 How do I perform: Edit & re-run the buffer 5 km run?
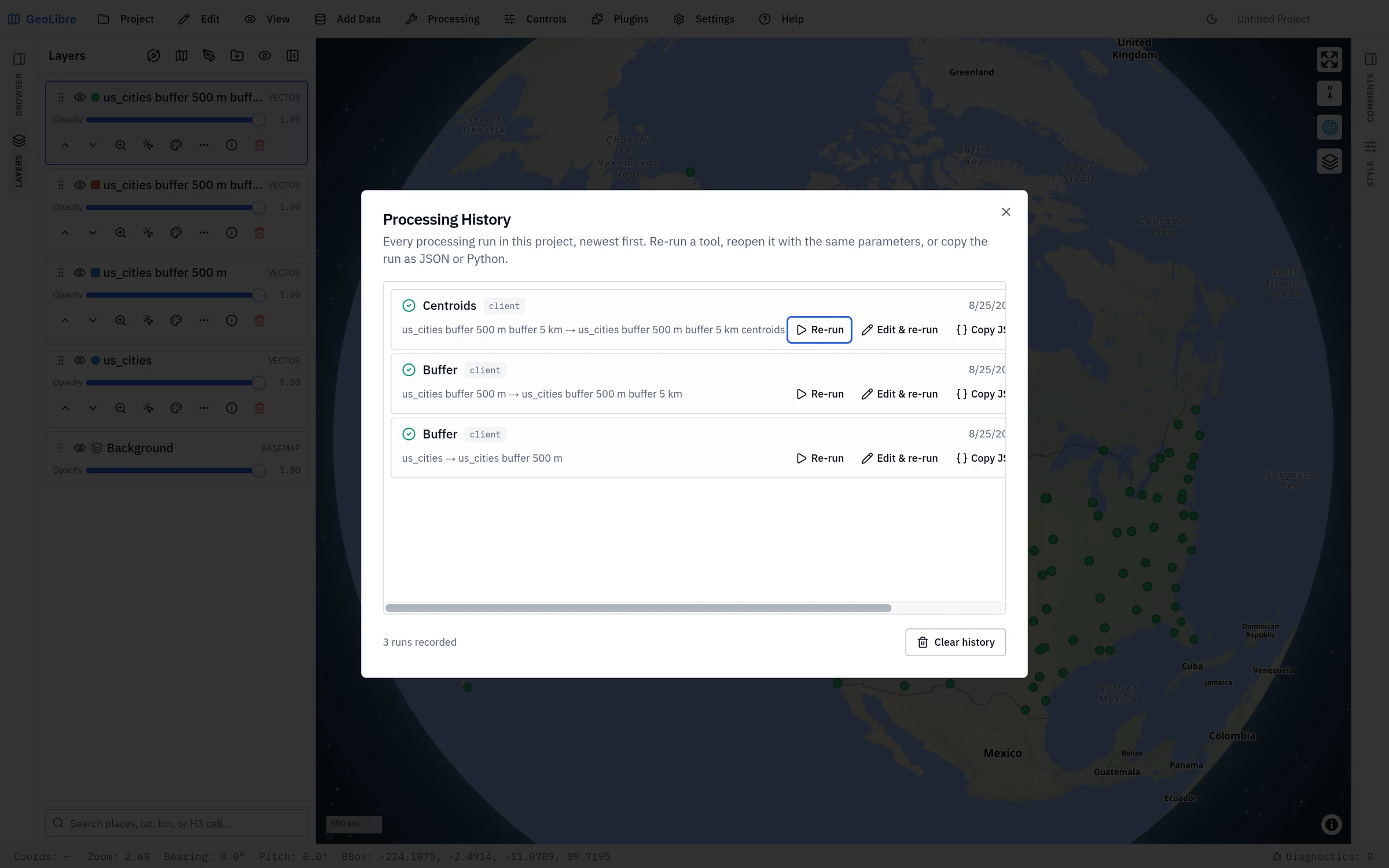tap(899, 394)
